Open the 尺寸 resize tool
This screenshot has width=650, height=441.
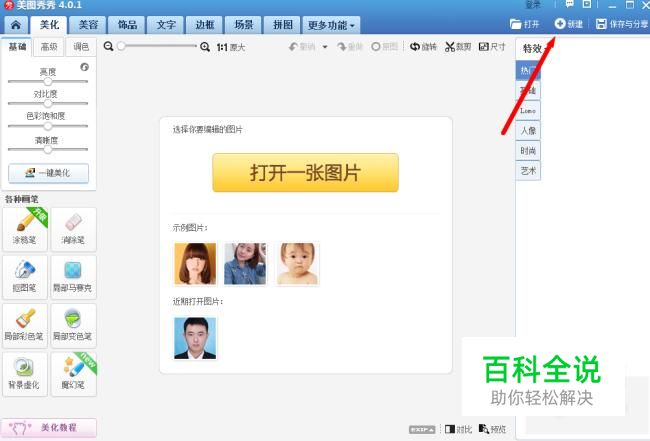492,47
